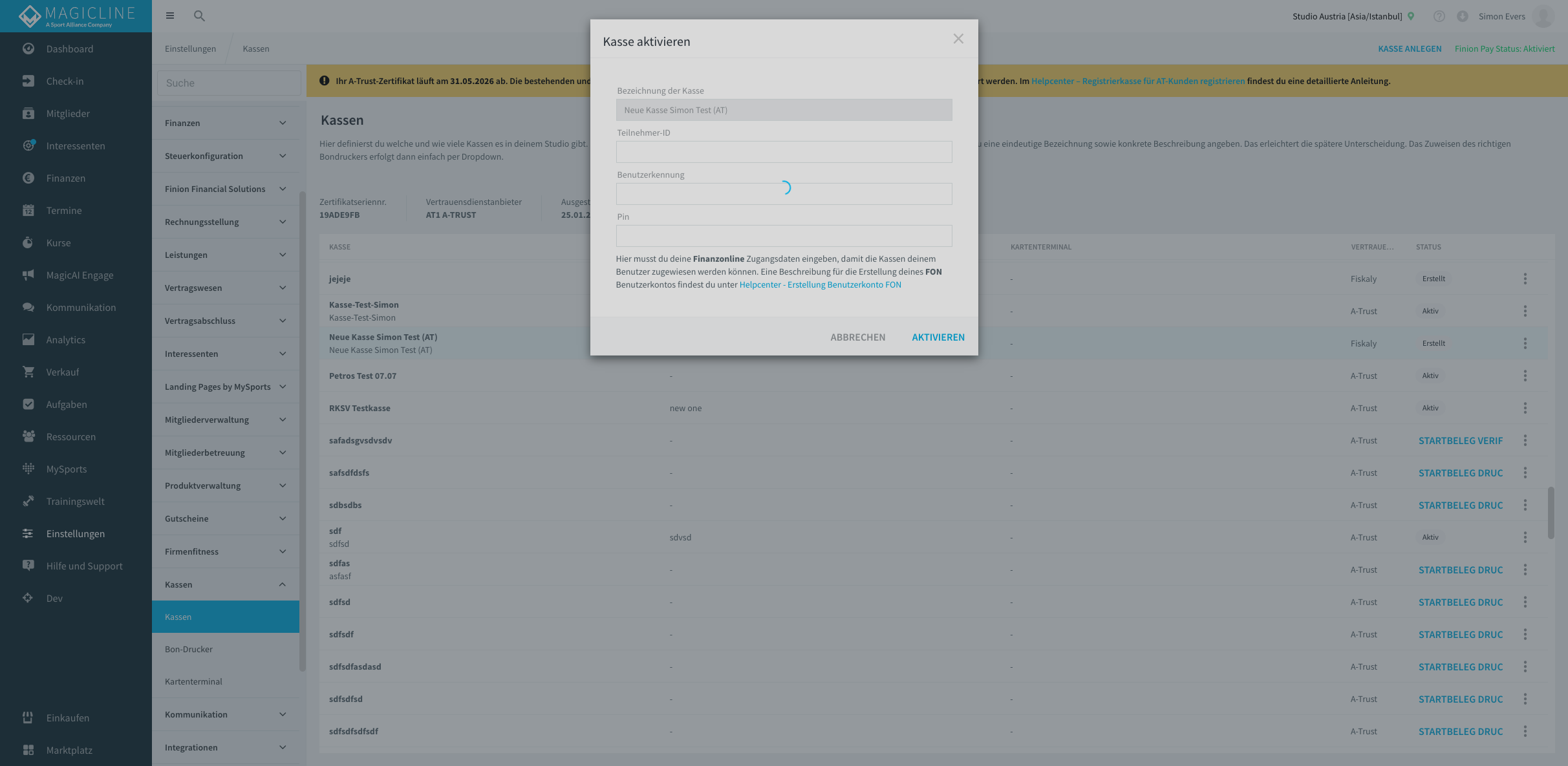
Task: Click into the Teilnehmer-ID field
Action: (784, 152)
